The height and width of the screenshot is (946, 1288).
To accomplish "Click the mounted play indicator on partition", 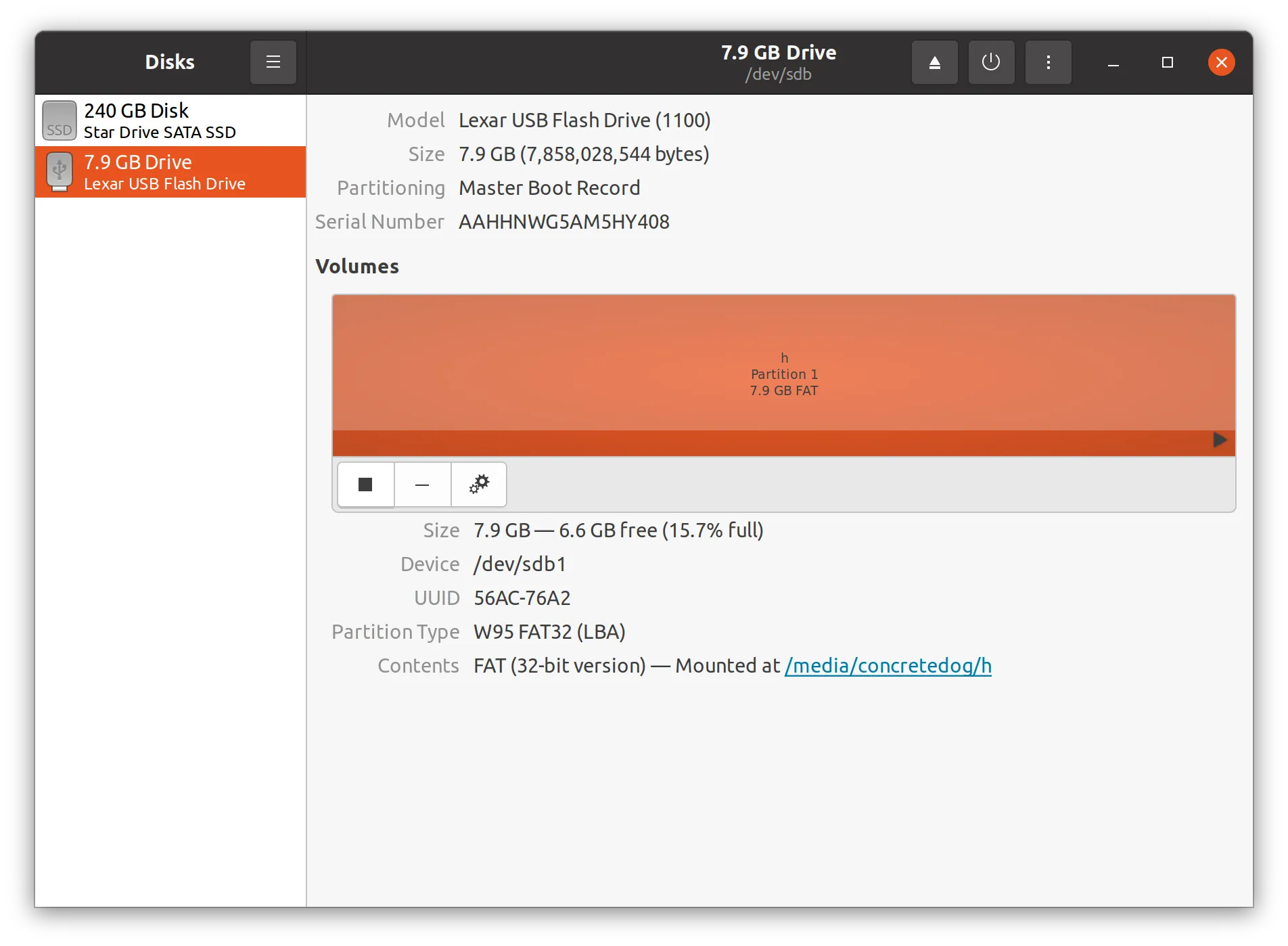I will 1220,440.
